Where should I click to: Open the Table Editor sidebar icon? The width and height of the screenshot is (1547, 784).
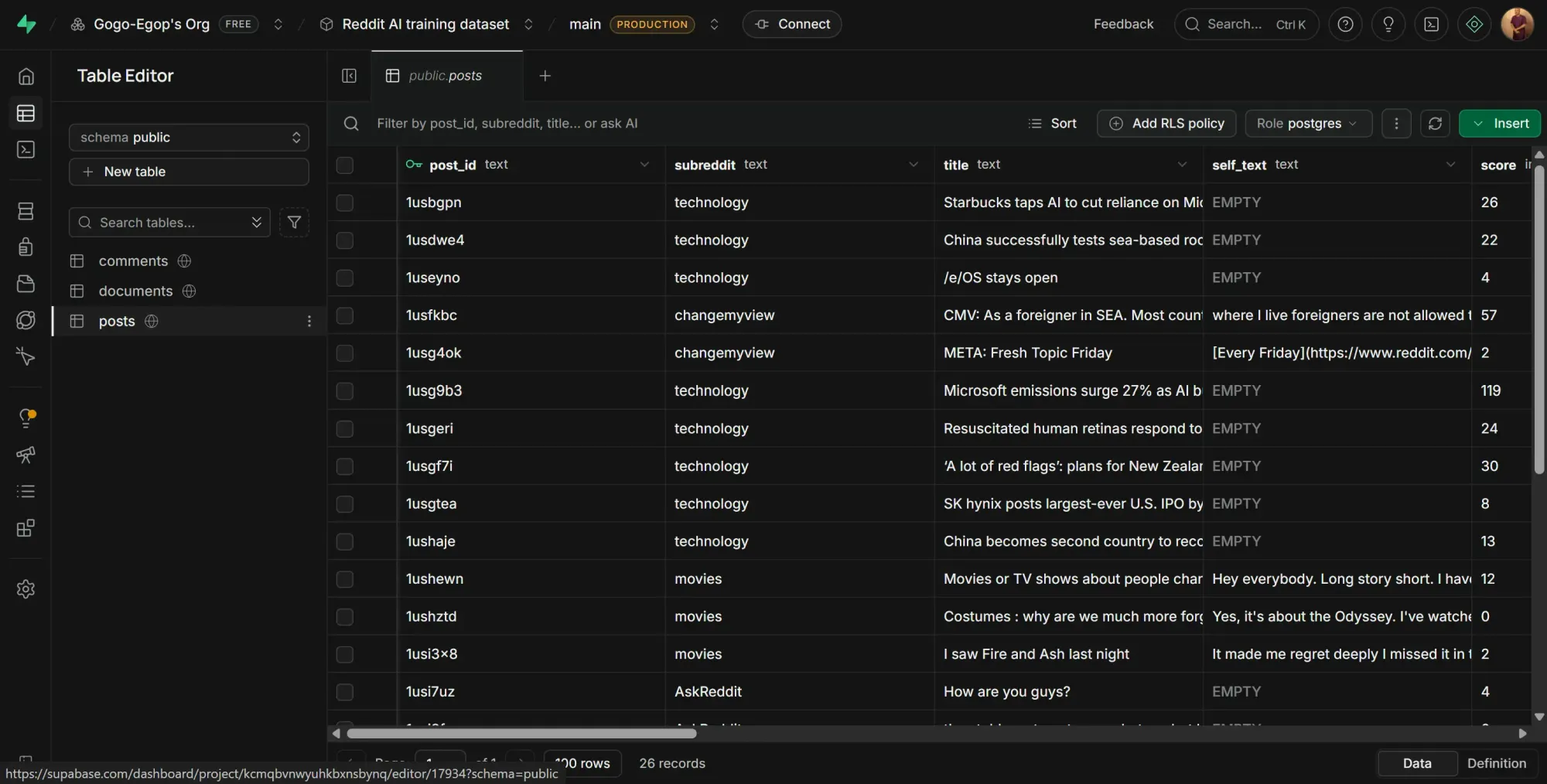point(26,114)
